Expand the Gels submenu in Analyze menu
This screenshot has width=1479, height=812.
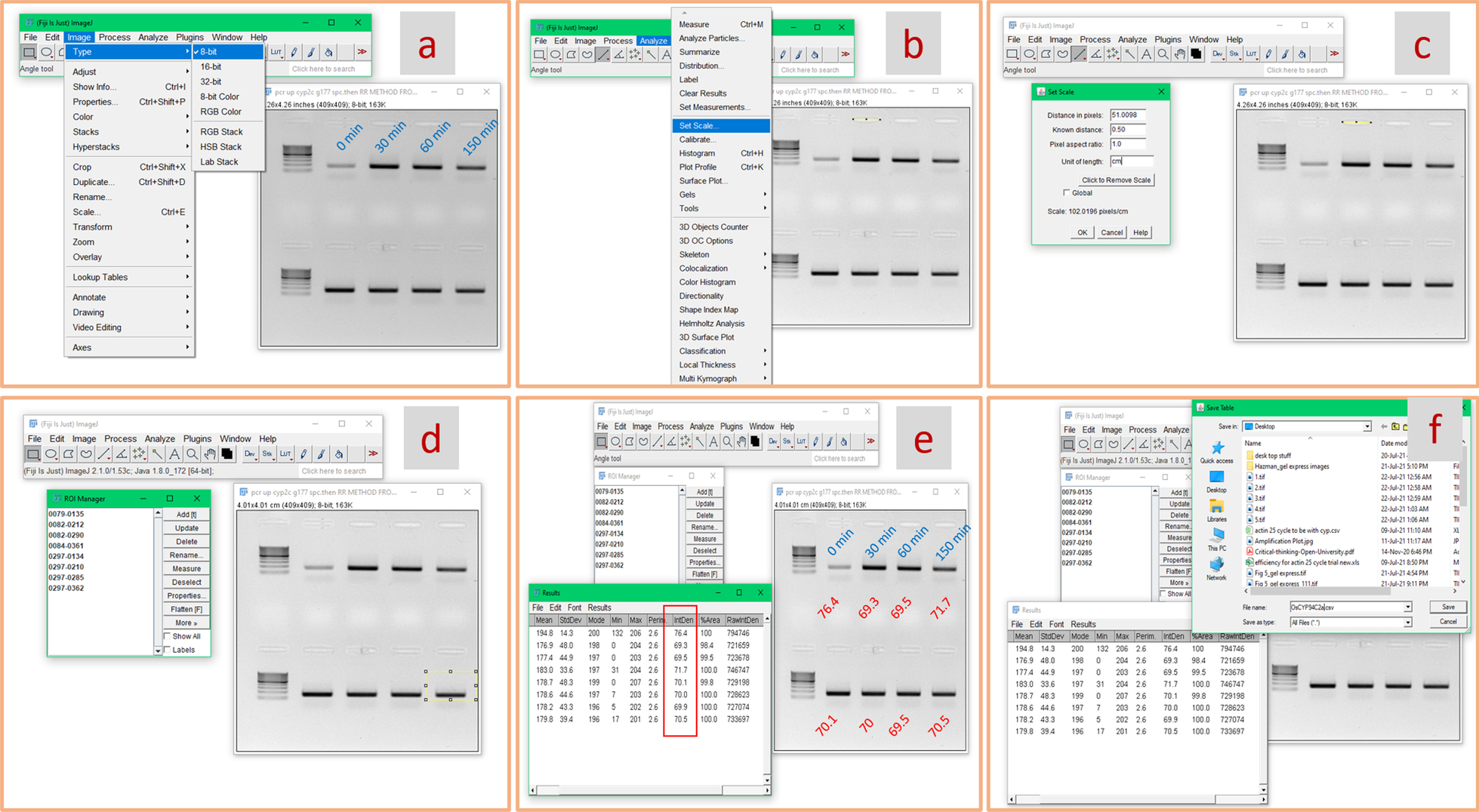721,195
